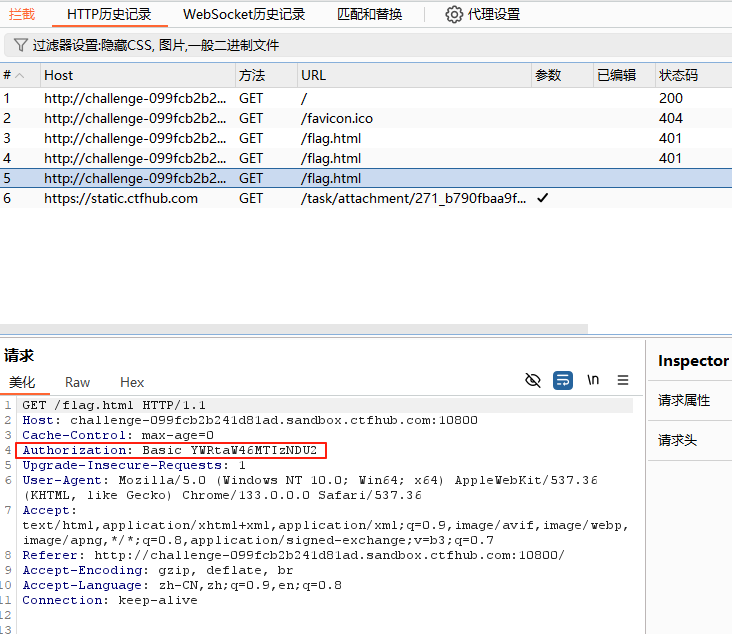Click the 404 status code cell

click(x=671, y=119)
